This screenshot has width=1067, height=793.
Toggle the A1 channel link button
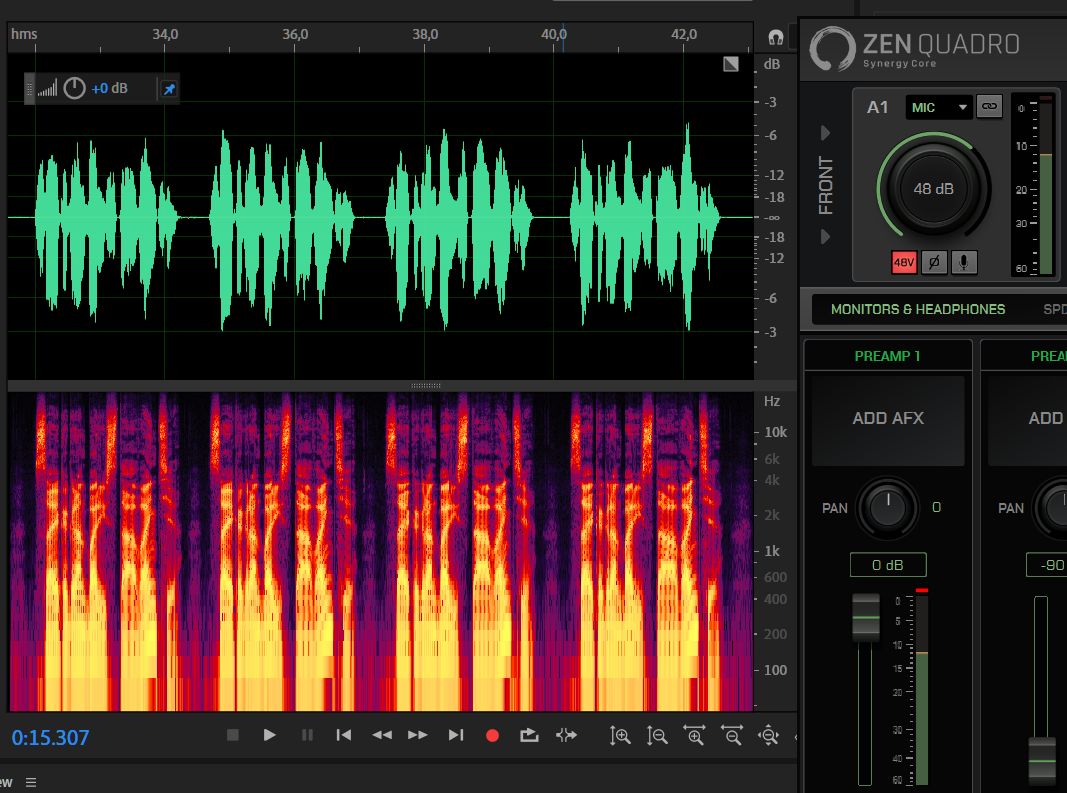point(989,106)
